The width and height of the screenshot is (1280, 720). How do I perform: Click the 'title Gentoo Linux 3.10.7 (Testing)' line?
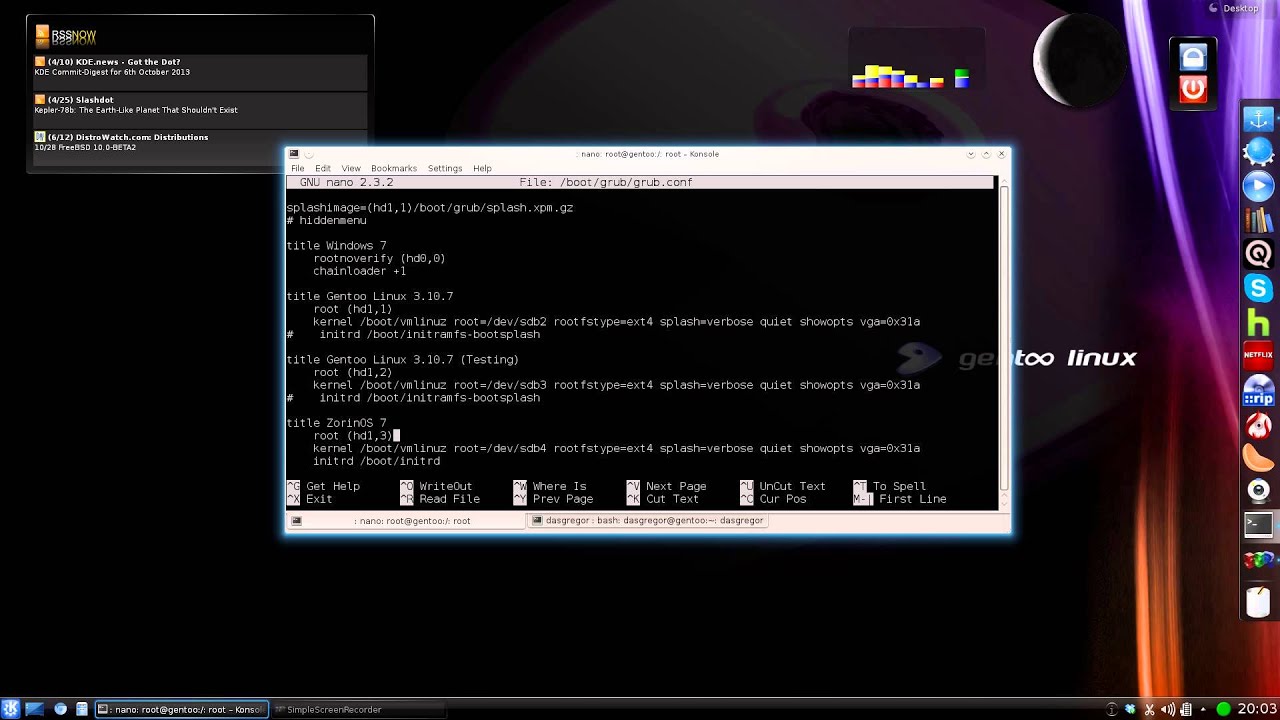403,360
